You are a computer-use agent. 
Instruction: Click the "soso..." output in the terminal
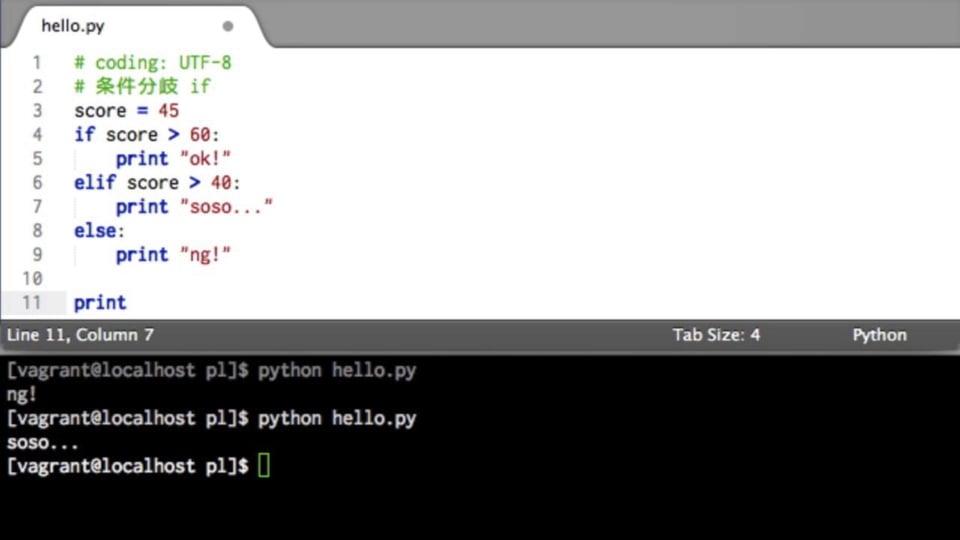pos(43,442)
